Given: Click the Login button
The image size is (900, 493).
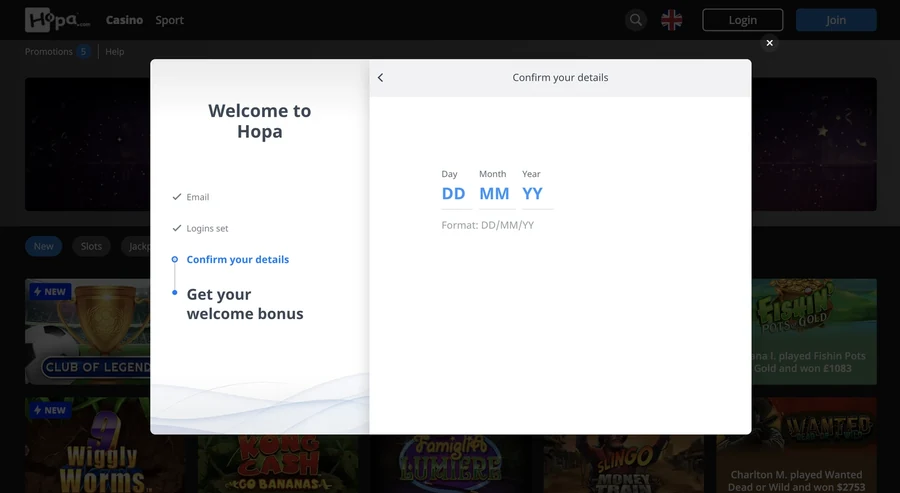Looking at the screenshot, I should (742, 20).
